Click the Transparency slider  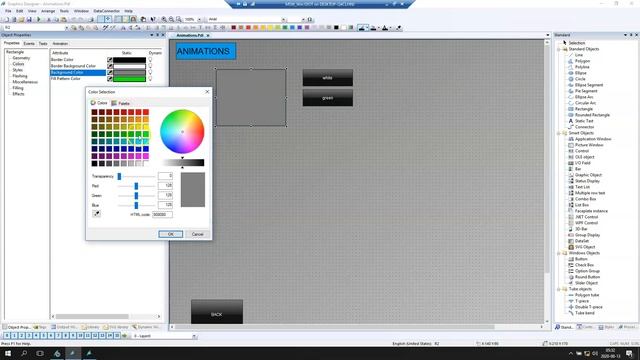tap(136, 176)
